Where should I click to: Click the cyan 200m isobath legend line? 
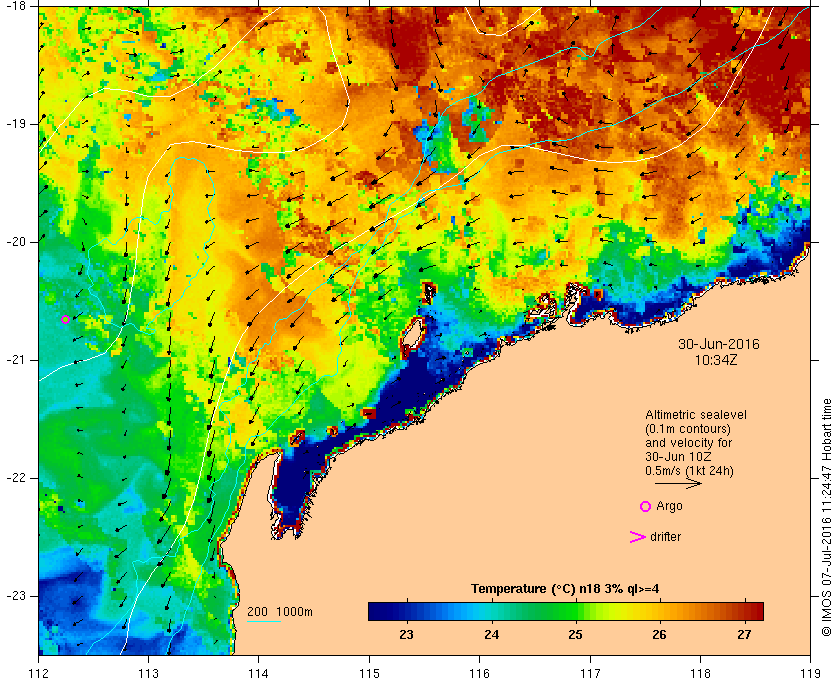click(x=264, y=622)
